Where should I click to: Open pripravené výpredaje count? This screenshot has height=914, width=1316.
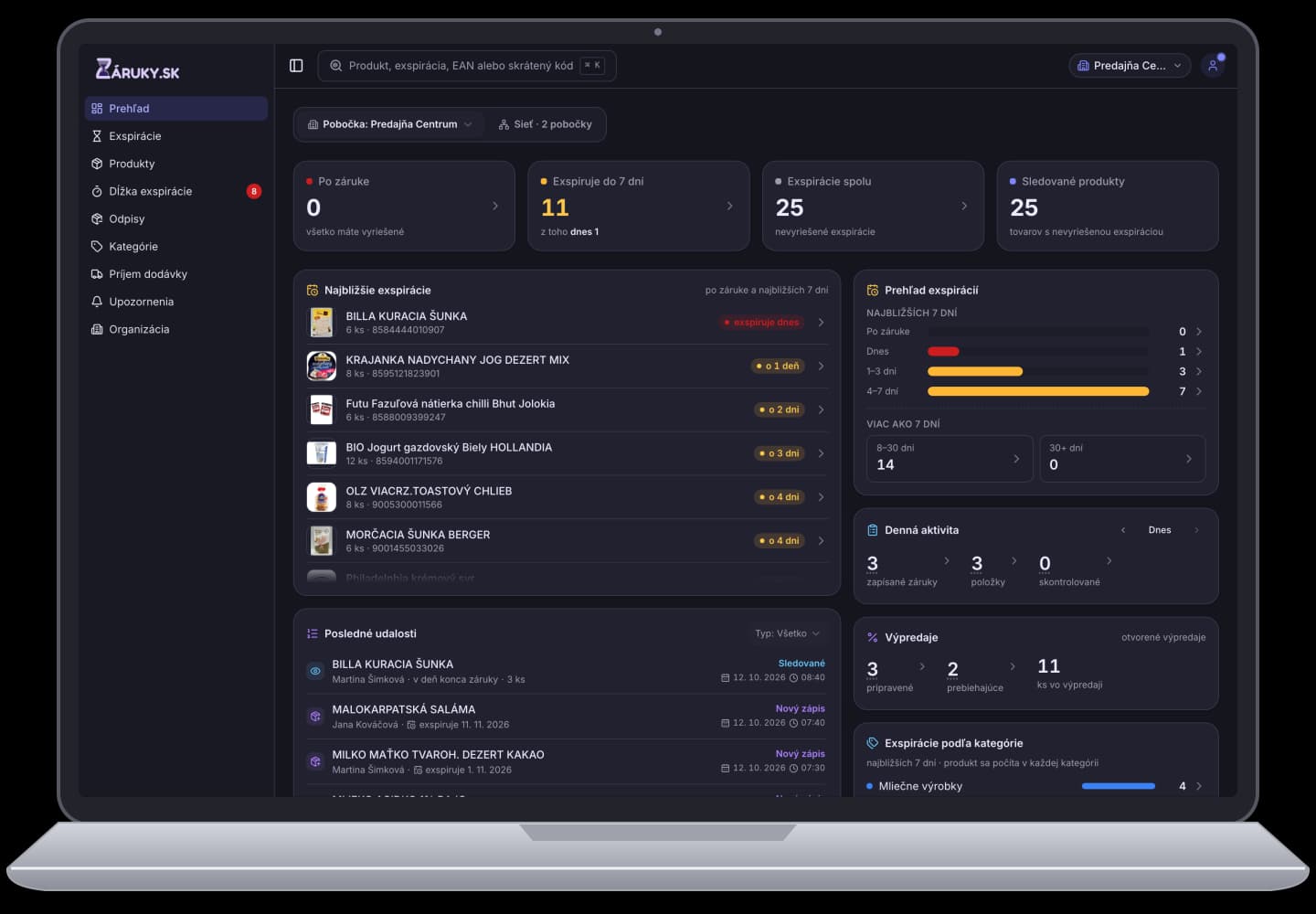tap(872, 669)
